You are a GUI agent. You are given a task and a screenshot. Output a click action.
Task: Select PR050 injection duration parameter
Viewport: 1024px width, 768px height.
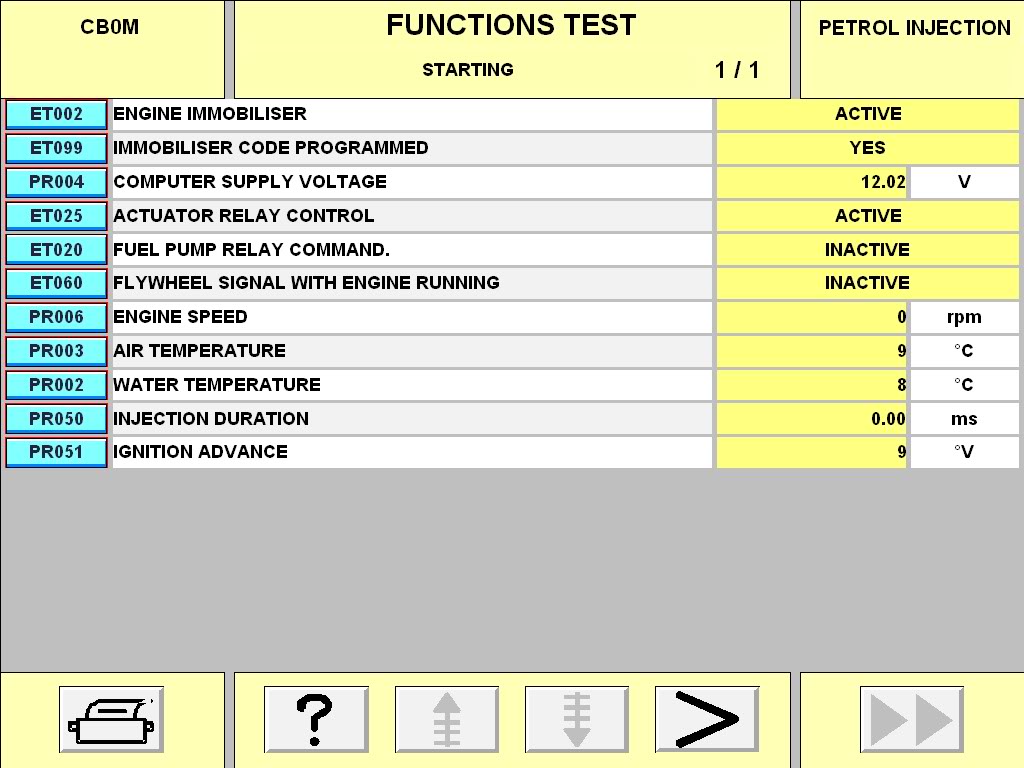pos(56,419)
